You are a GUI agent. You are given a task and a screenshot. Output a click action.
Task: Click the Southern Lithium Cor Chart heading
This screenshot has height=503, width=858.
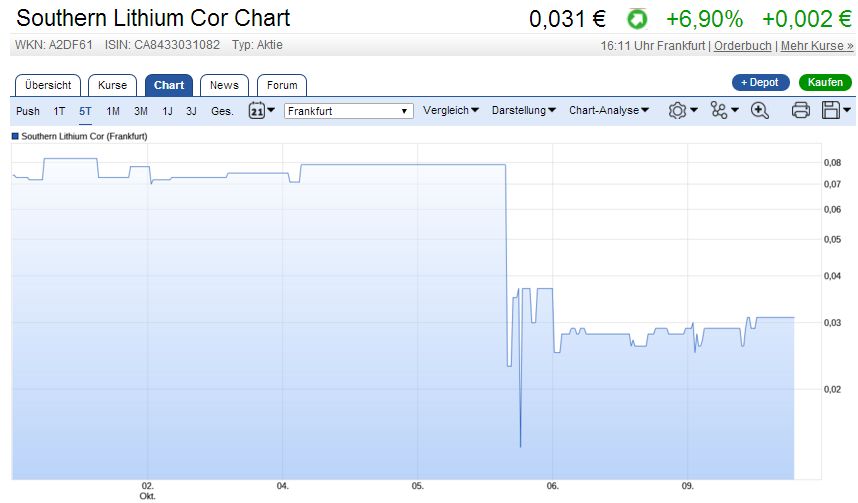pyautogui.click(x=153, y=18)
